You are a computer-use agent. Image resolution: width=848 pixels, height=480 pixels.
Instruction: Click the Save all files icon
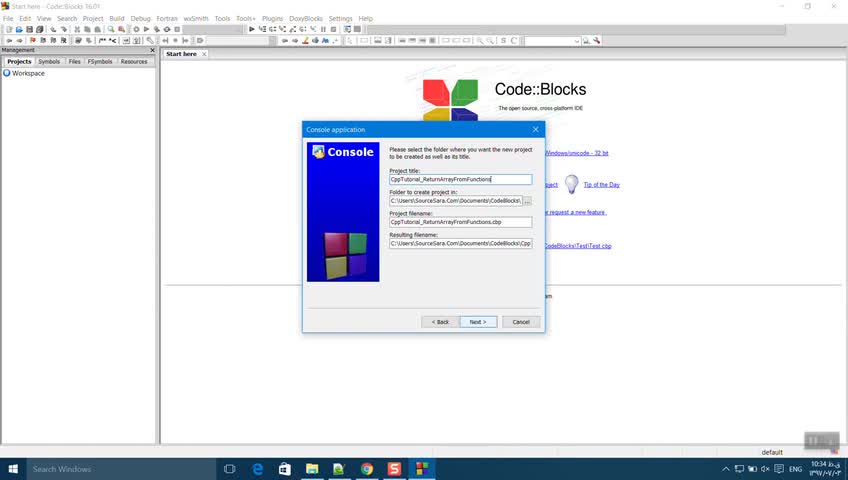39,29
